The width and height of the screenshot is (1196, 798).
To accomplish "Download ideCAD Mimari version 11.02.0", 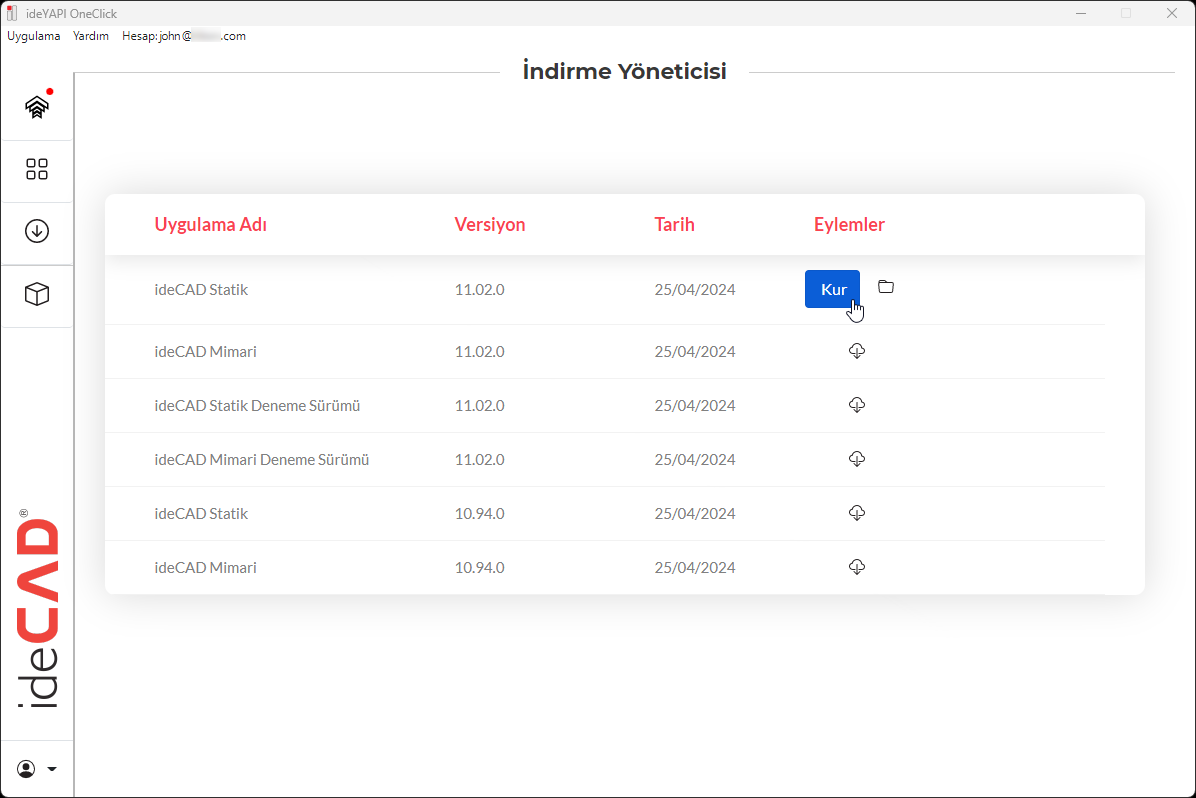I will point(856,351).
